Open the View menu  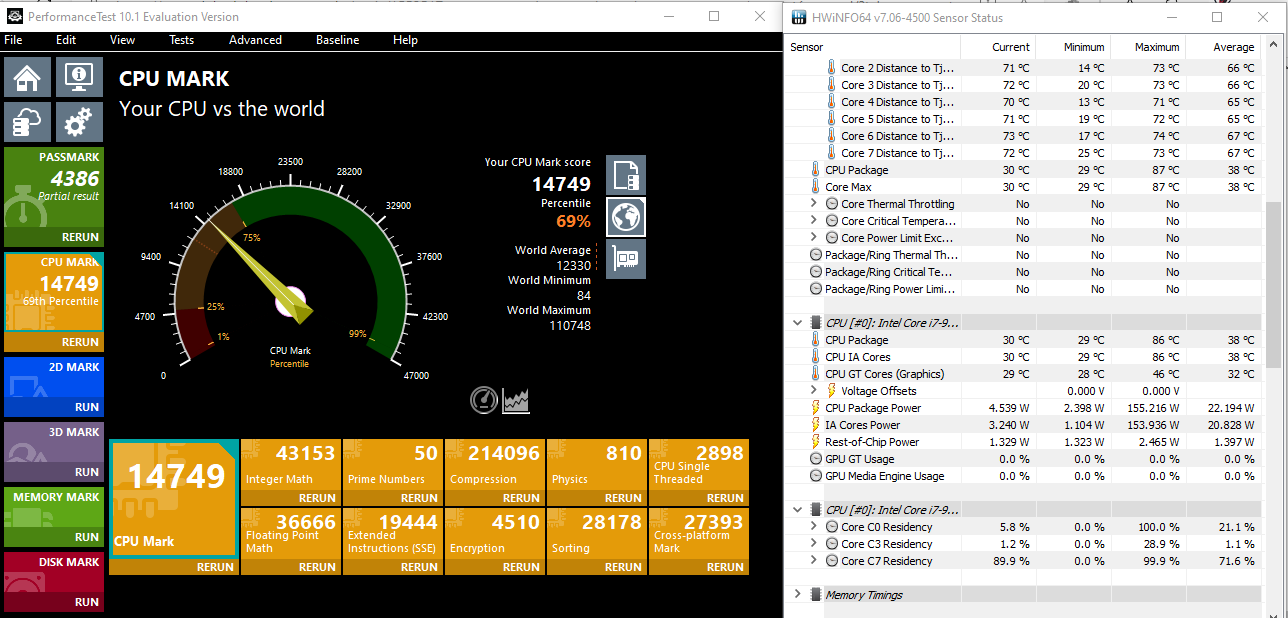[x=122, y=40]
